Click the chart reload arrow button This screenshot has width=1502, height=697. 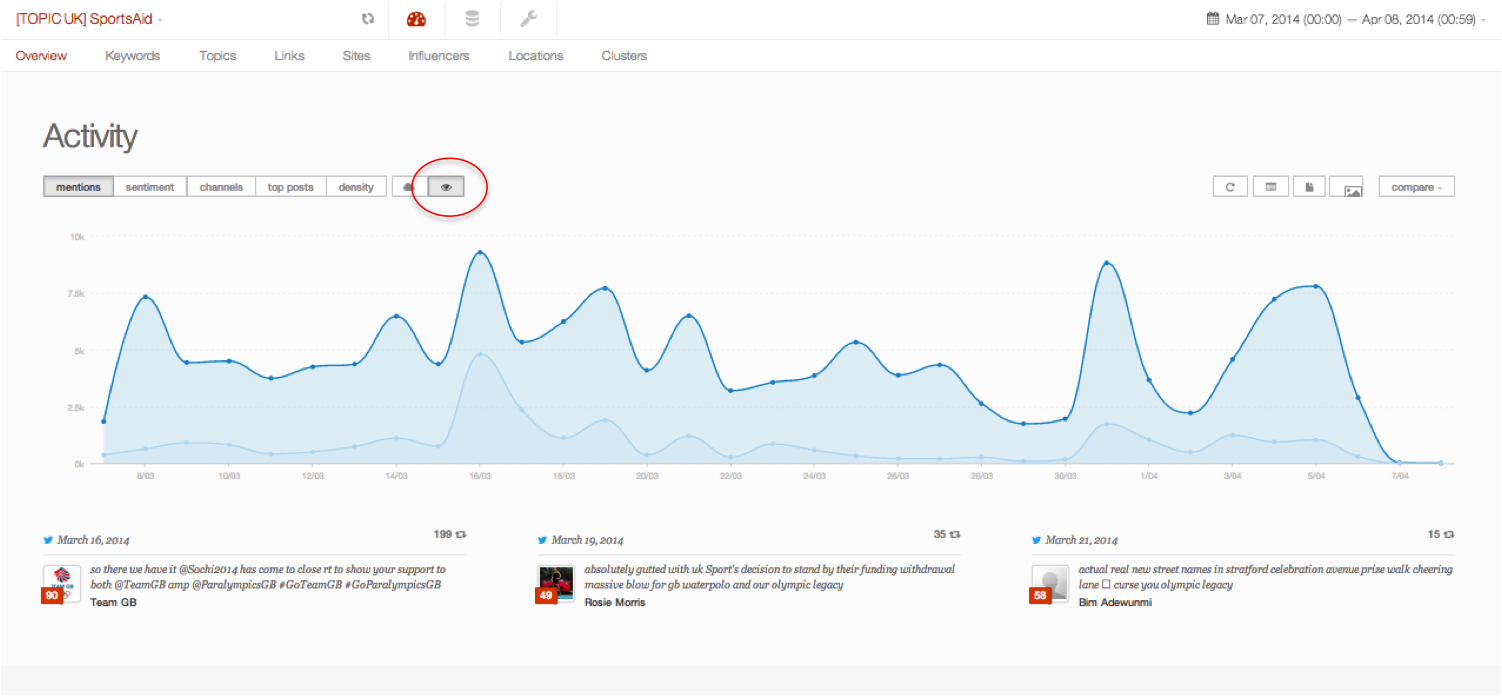click(1230, 187)
